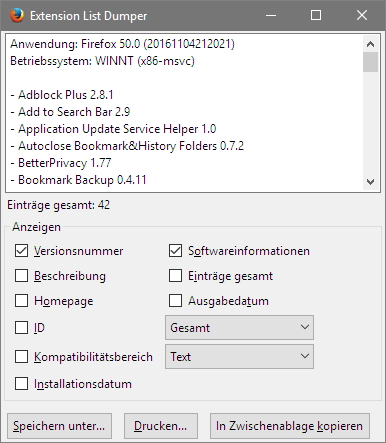Check the Kompatibilitätsbereich box
Screen dimensions: 386x443
[21, 357]
